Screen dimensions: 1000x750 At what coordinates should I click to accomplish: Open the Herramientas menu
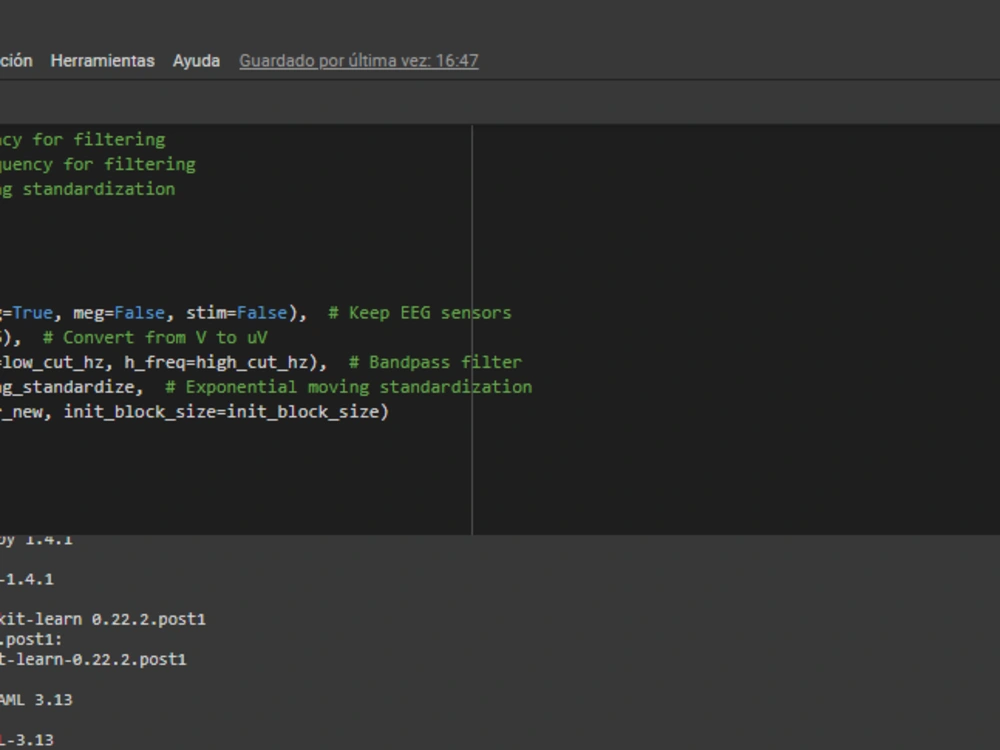(103, 61)
